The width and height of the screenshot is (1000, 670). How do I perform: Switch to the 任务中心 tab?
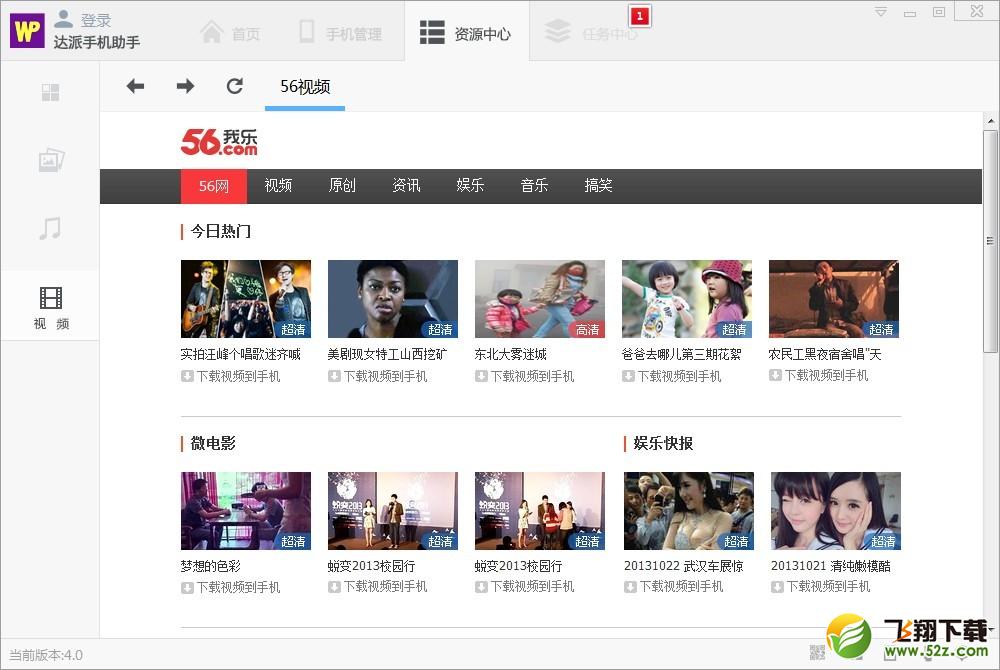(591, 32)
